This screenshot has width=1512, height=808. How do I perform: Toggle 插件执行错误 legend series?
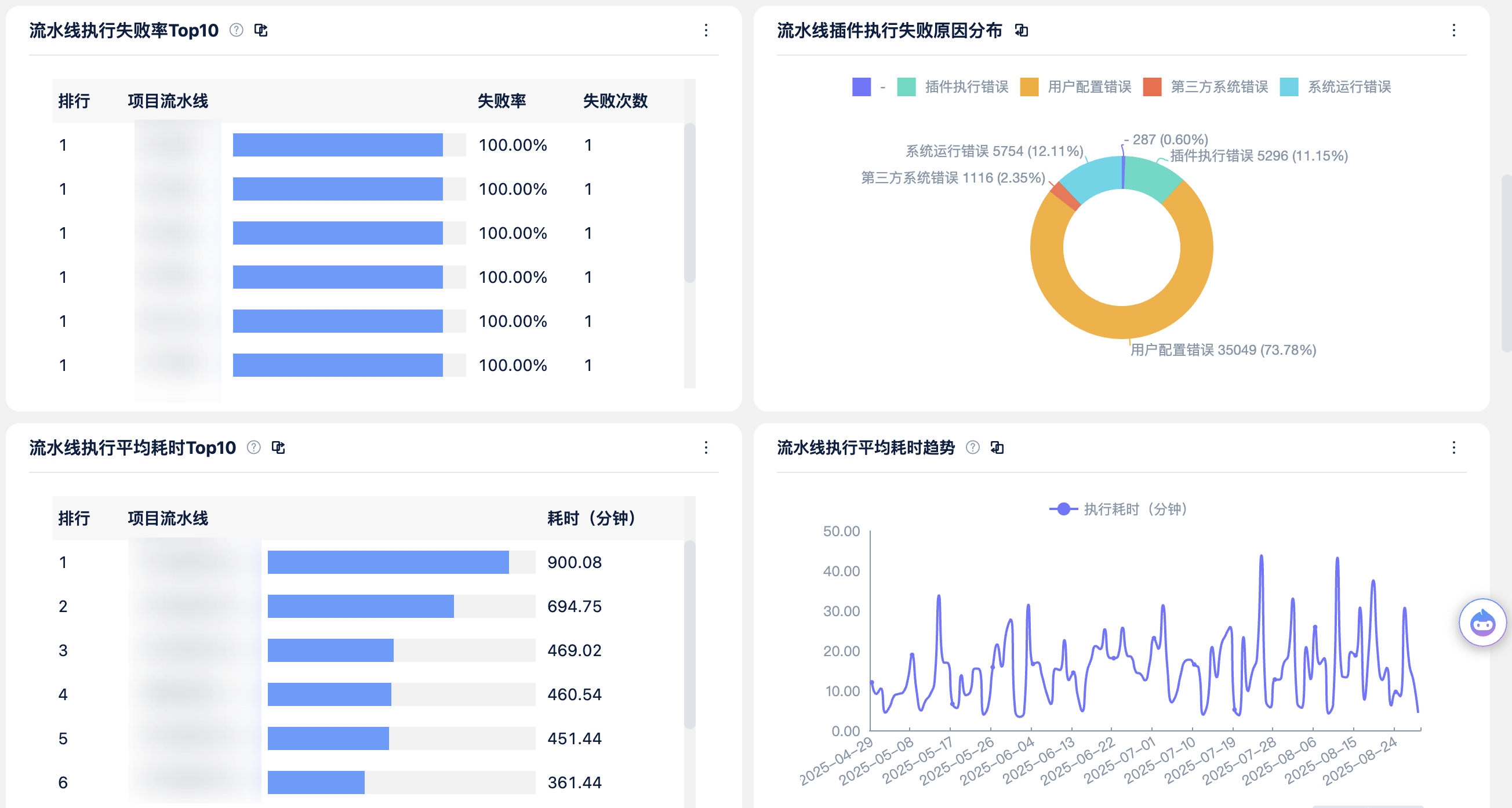[x=965, y=87]
